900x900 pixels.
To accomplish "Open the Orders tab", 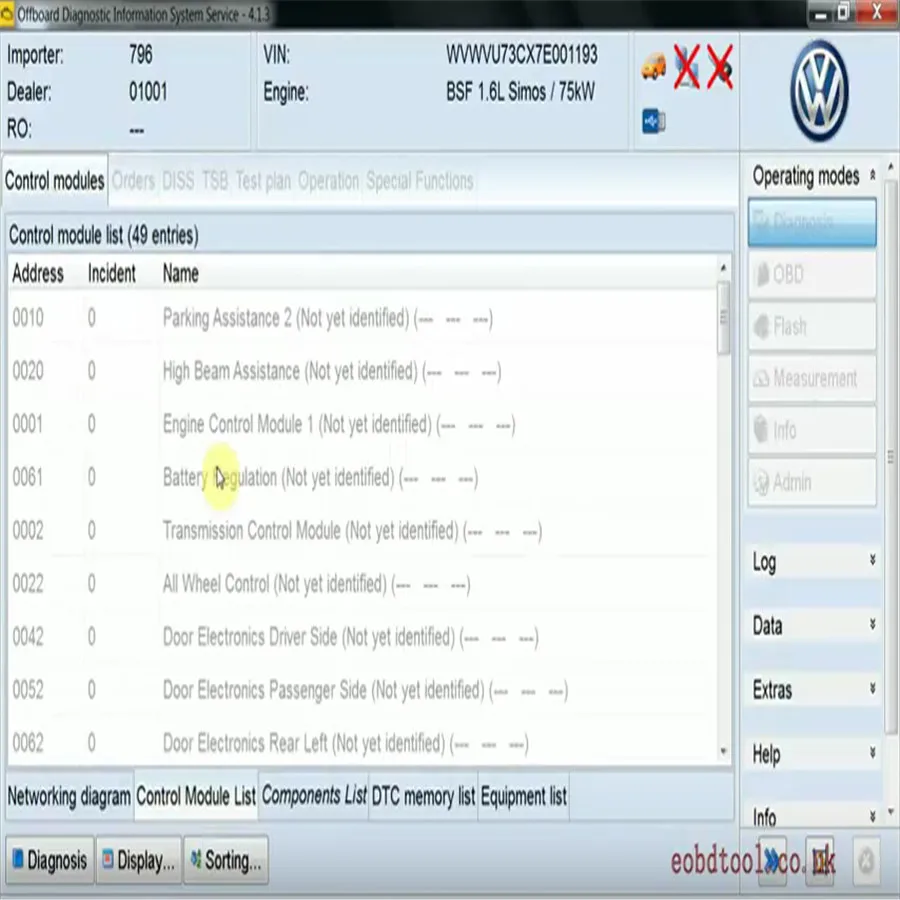I will [133, 181].
